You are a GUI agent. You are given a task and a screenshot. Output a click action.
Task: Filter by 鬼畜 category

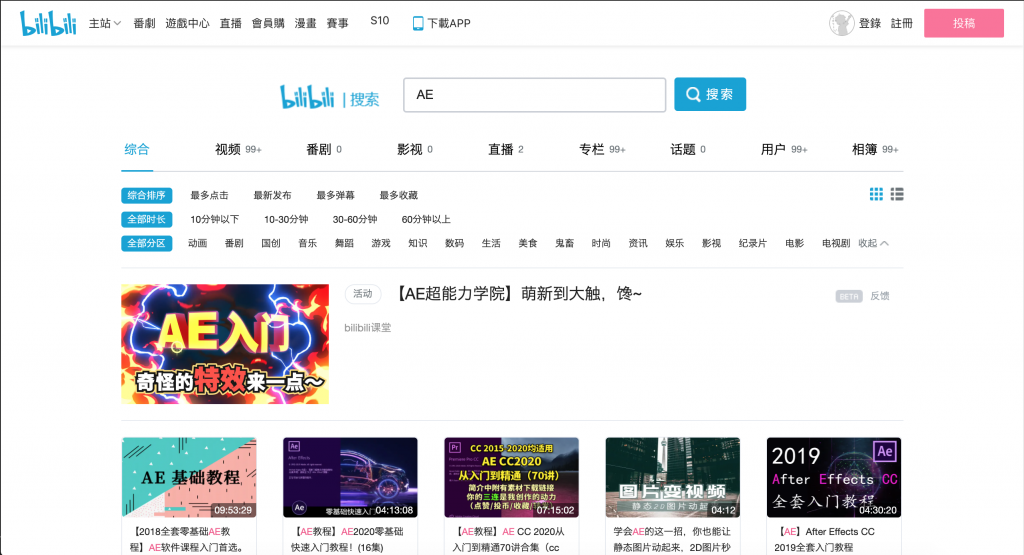click(x=564, y=244)
